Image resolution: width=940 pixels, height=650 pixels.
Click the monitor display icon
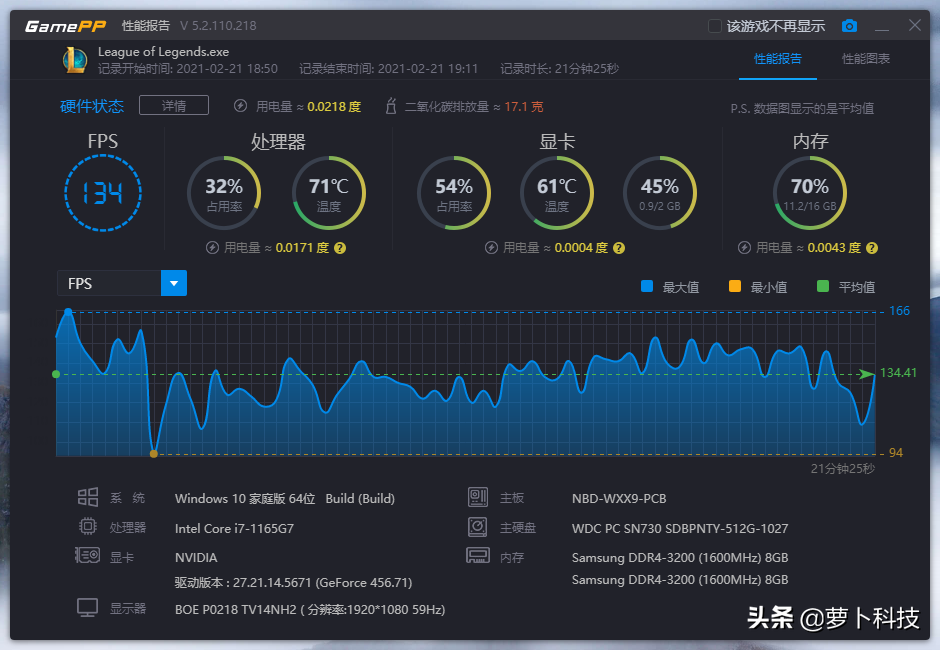88,607
